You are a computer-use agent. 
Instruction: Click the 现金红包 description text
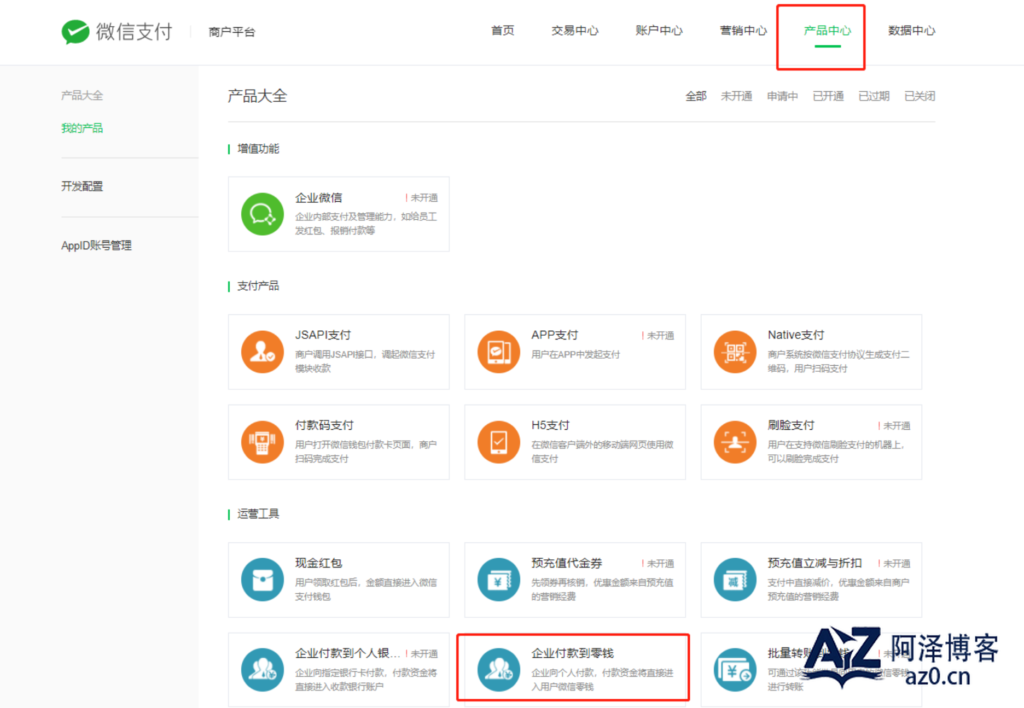click(366, 589)
